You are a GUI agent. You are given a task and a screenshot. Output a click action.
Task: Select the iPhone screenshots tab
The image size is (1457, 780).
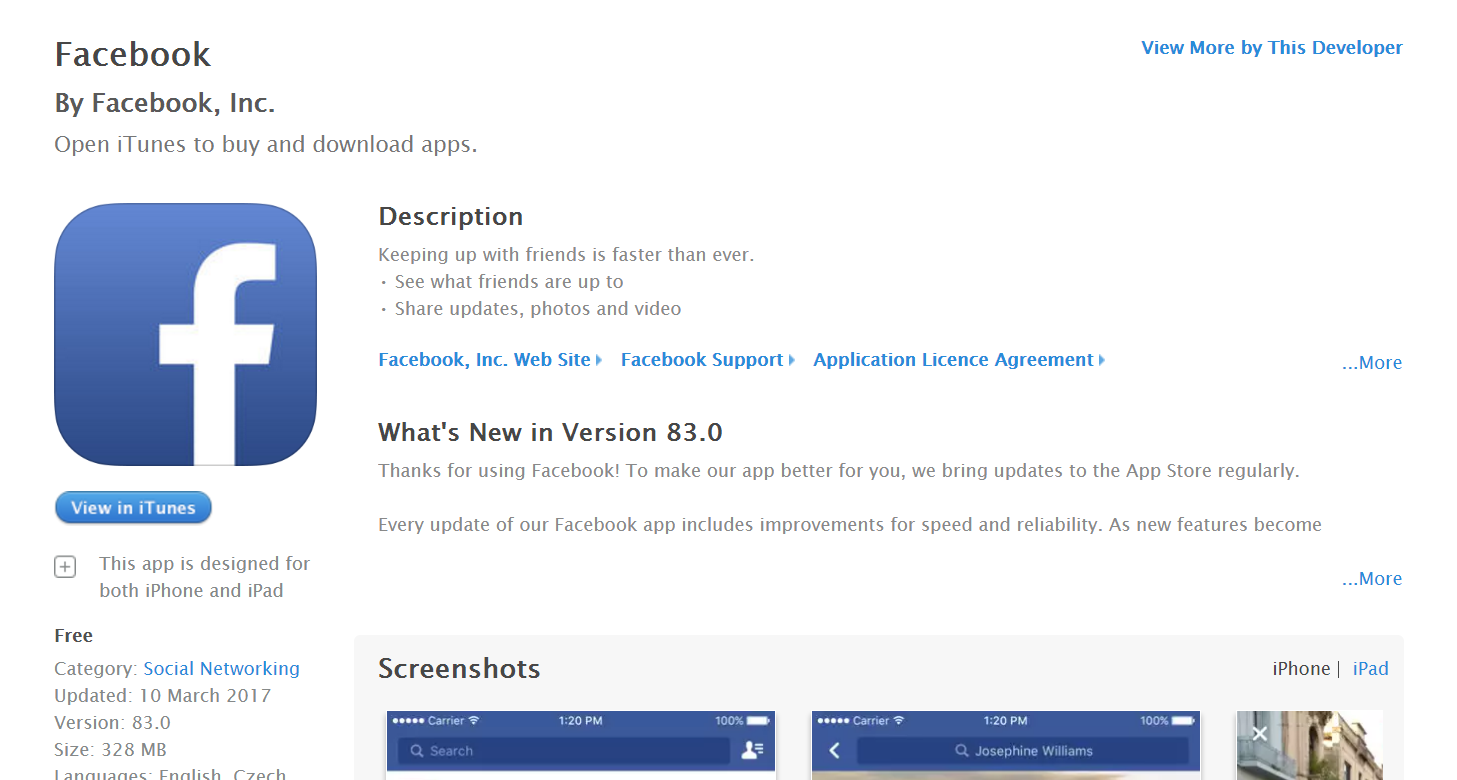[x=1301, y=669]
